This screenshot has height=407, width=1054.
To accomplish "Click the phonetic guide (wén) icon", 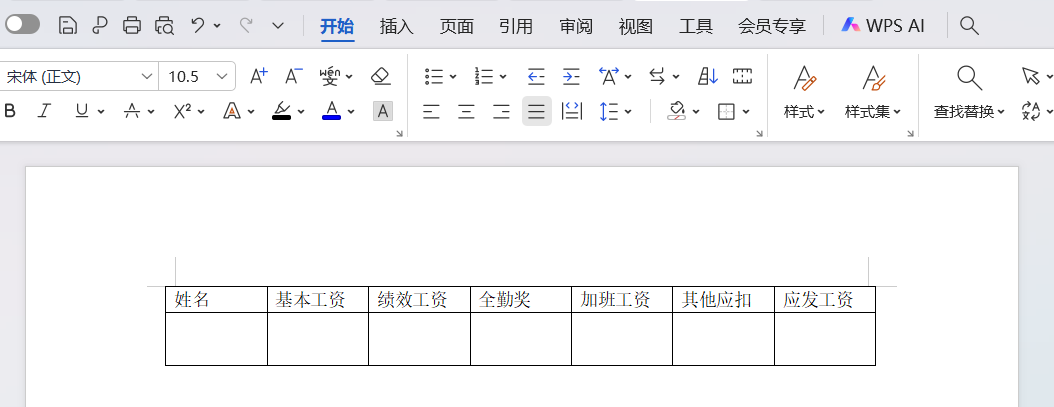I will [330, 76].
